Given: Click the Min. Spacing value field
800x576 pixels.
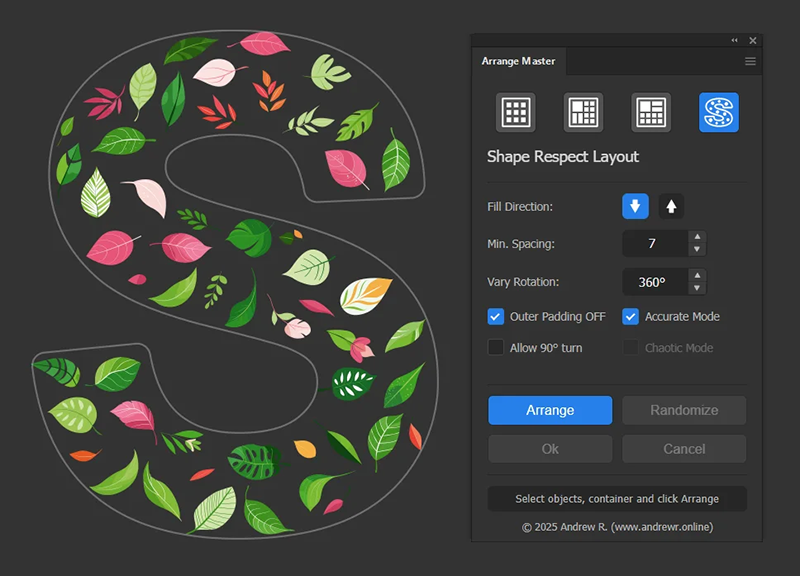Looking at the screenshot, I should (654, 244).
